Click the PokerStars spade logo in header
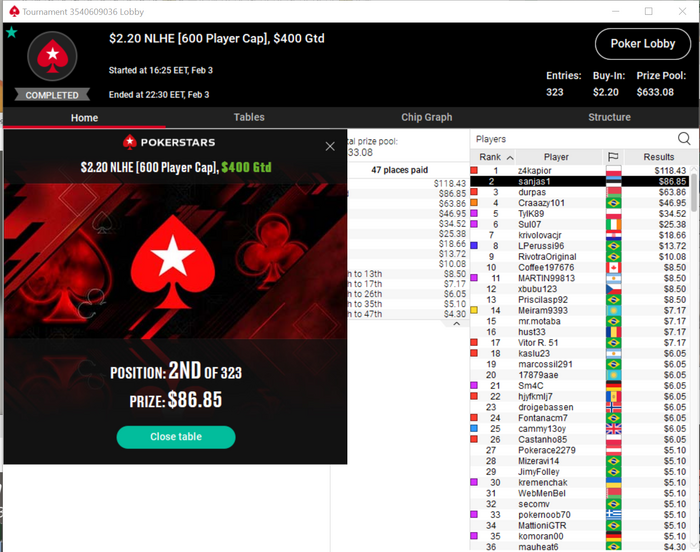This screenshot has width=700, height=552. point(52,56)
